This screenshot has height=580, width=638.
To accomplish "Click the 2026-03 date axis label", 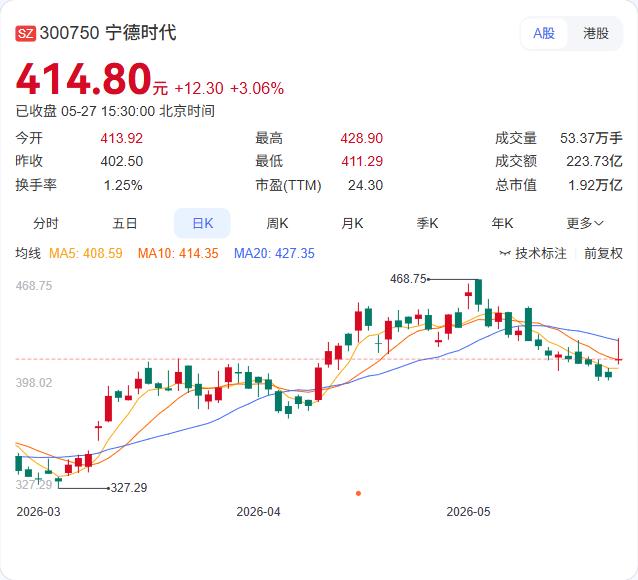I will [x=38, y=512].
